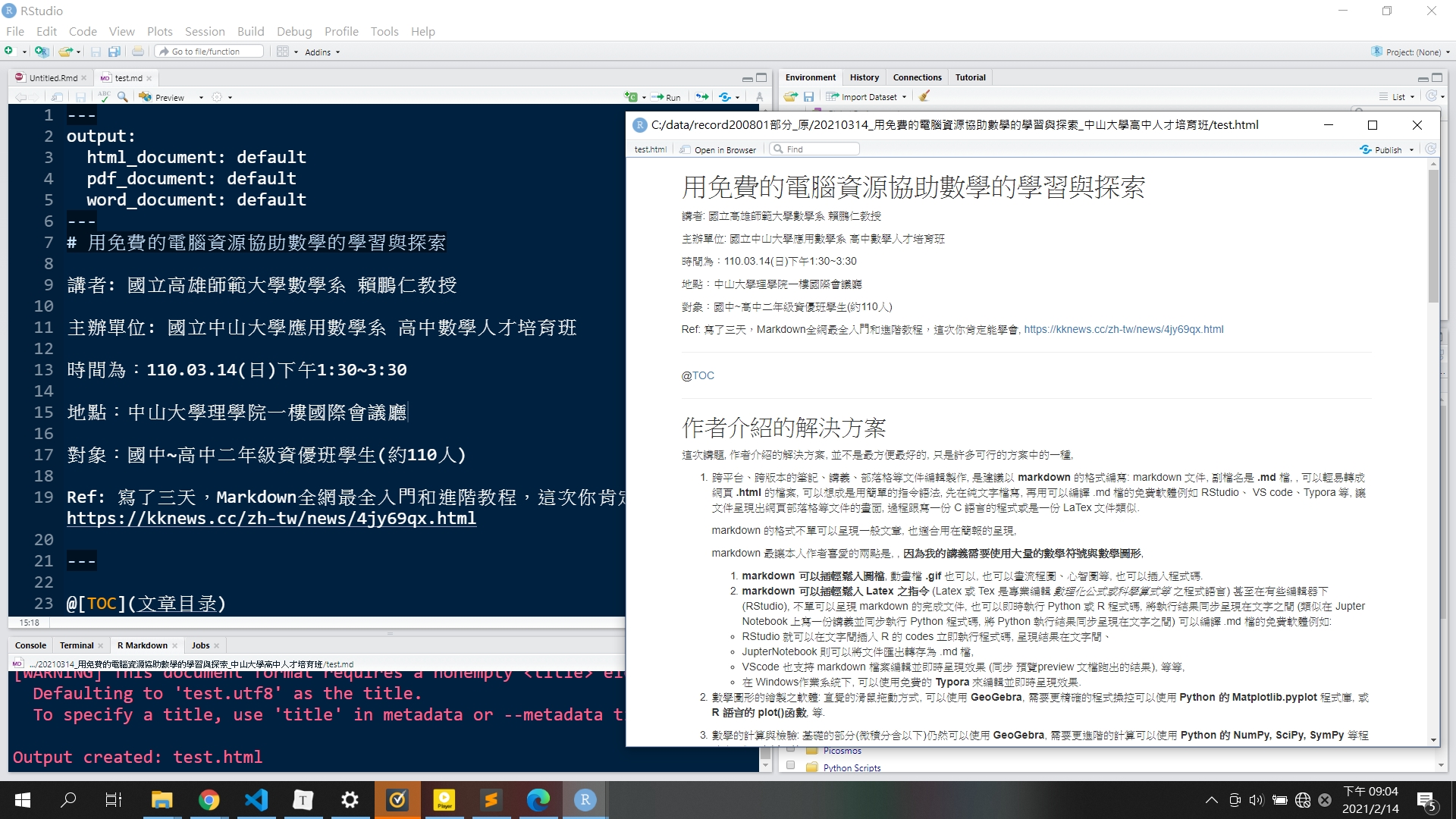The image size is (1456, 819).
Task: Click the insert new code chunk icon
Action: (x=631, y=96)
